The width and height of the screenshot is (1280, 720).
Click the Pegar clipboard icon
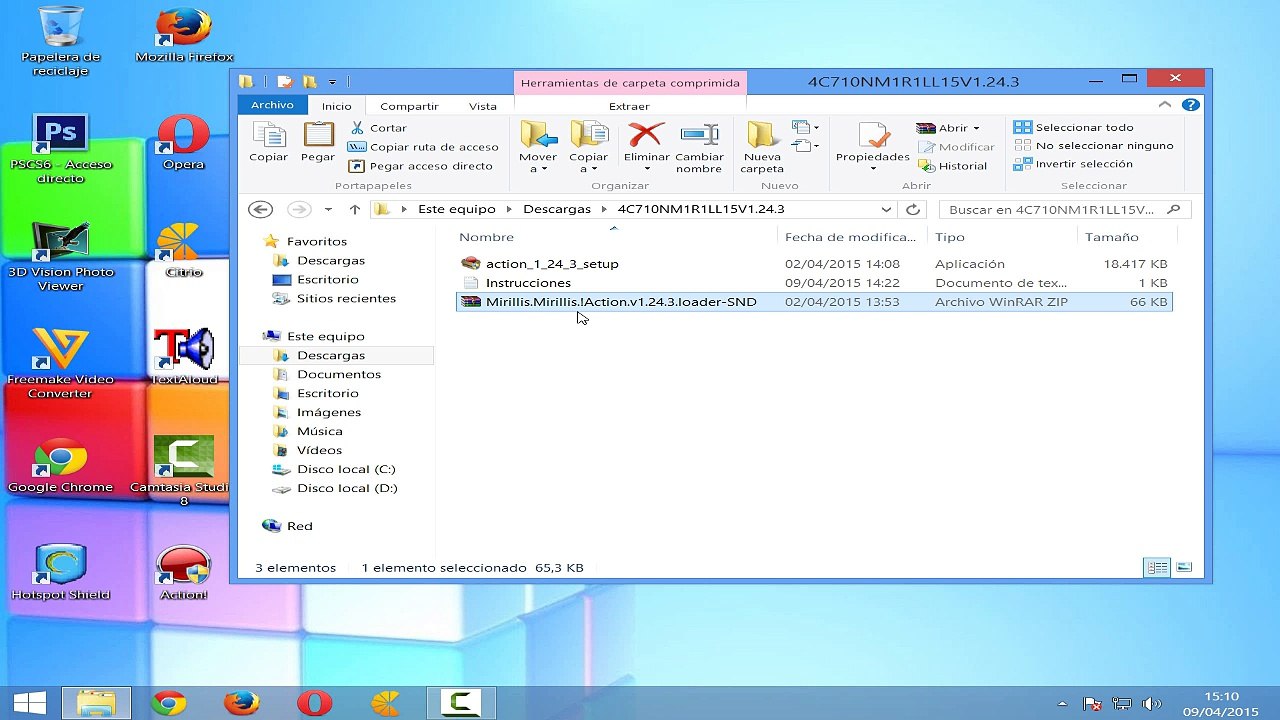tap(318, 142)
